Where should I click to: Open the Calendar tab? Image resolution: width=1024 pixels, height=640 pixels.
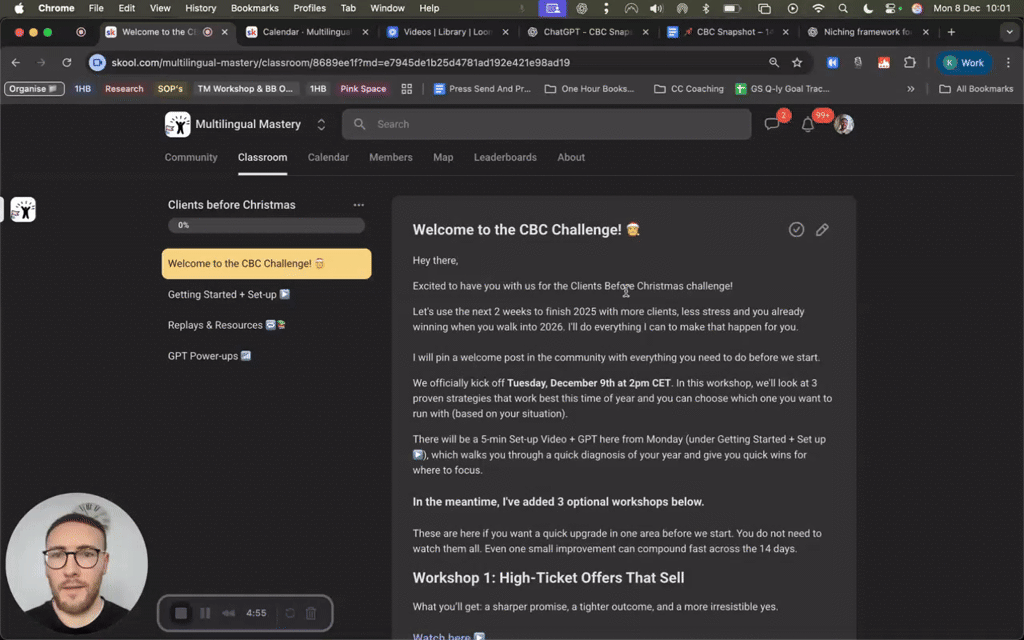click(x=328, y=157)
